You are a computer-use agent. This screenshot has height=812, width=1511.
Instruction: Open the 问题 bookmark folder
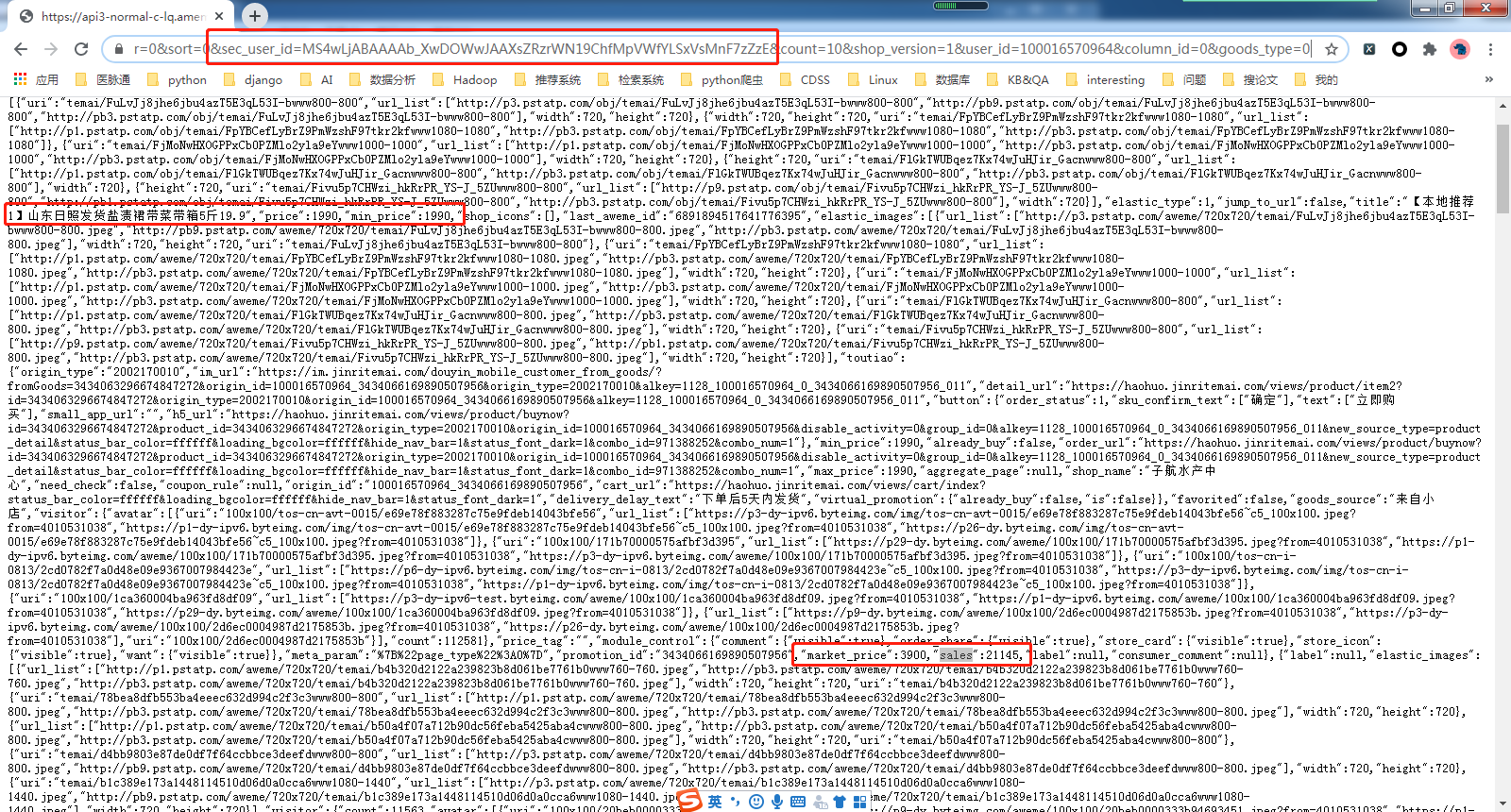point(1183,80)
